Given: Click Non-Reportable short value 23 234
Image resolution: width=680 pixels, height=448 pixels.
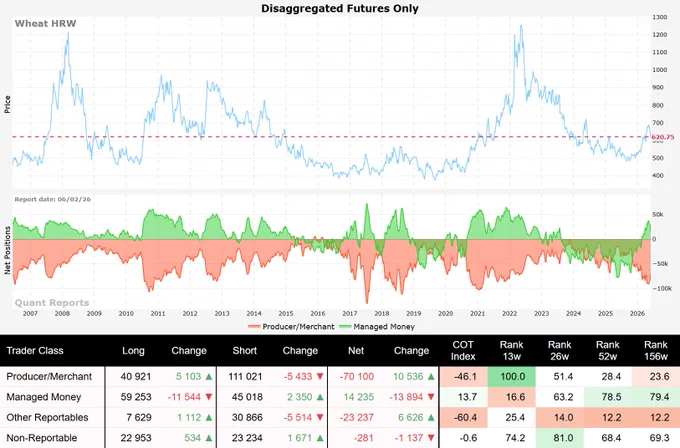Looking at the screenshot, I should 247,438.
